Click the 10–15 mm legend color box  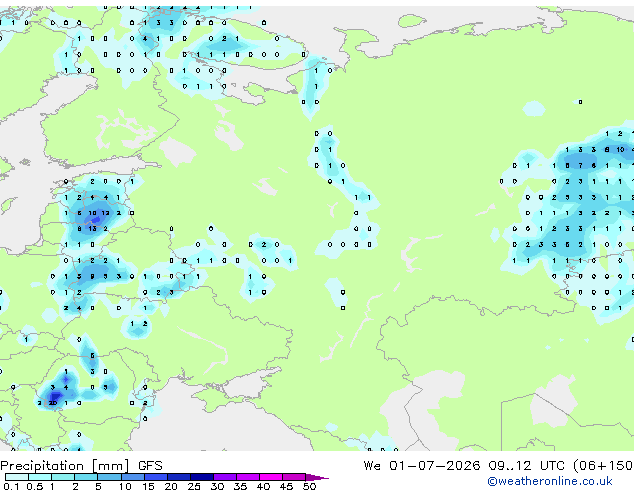point(133,477)
